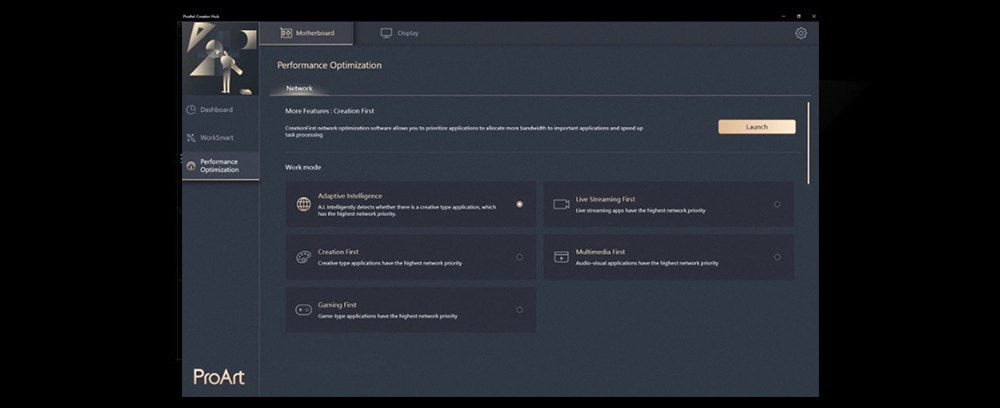Screen dimensions: 1000x408
Task: Click the Adaptive Intelligence globe icon
Action: pos(304,204)
